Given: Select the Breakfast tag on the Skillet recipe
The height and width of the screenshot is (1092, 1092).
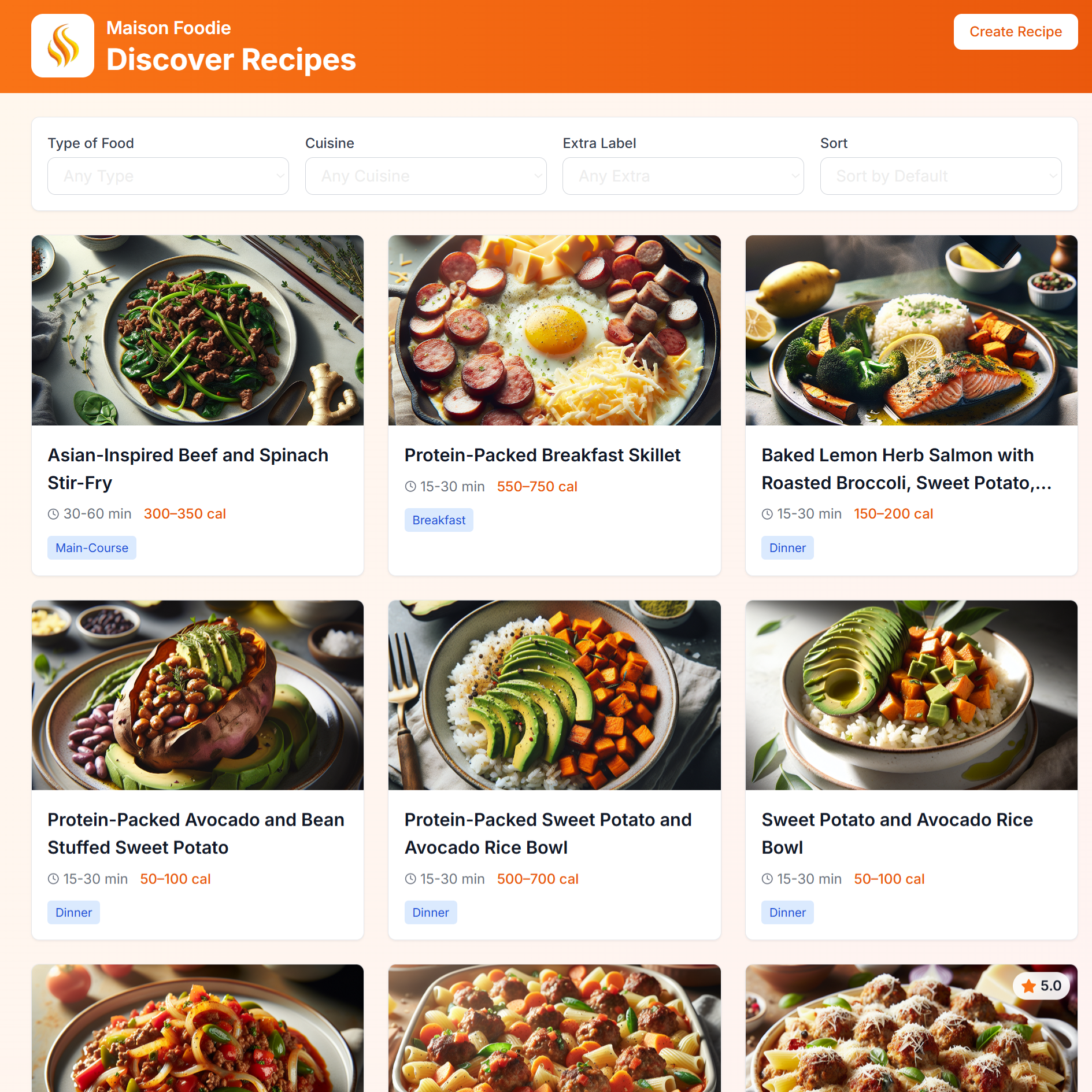Looking at the screenshot, I should click(x=439, y=520).
